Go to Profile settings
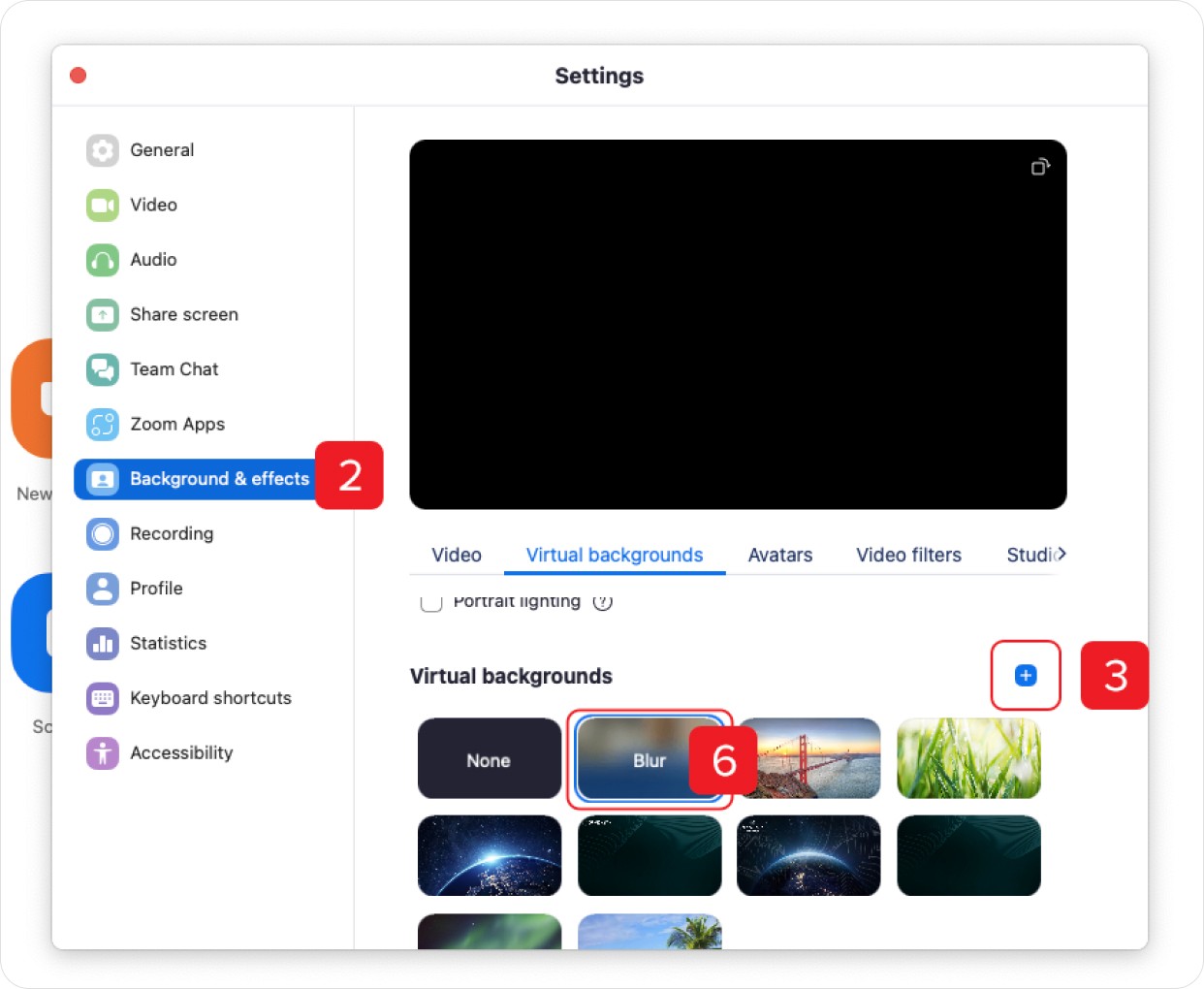 pos(135,589)
